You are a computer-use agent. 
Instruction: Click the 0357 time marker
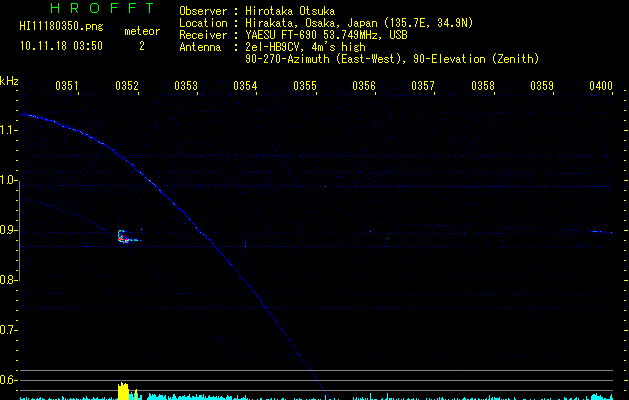423,85
